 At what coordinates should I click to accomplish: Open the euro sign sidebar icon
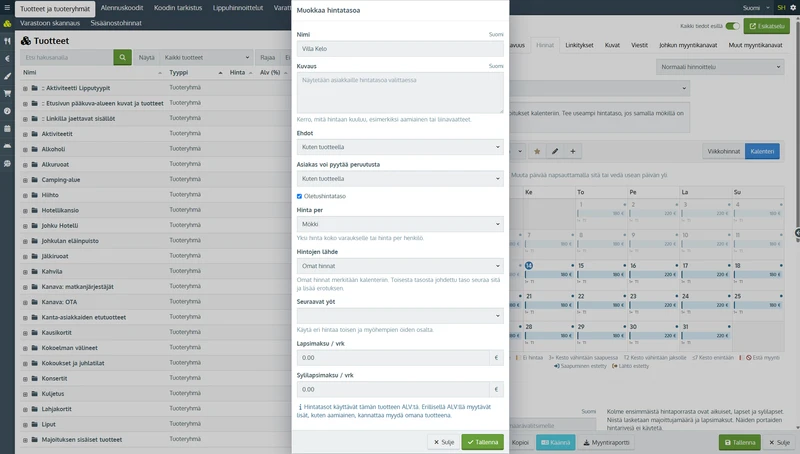[7, 59]
